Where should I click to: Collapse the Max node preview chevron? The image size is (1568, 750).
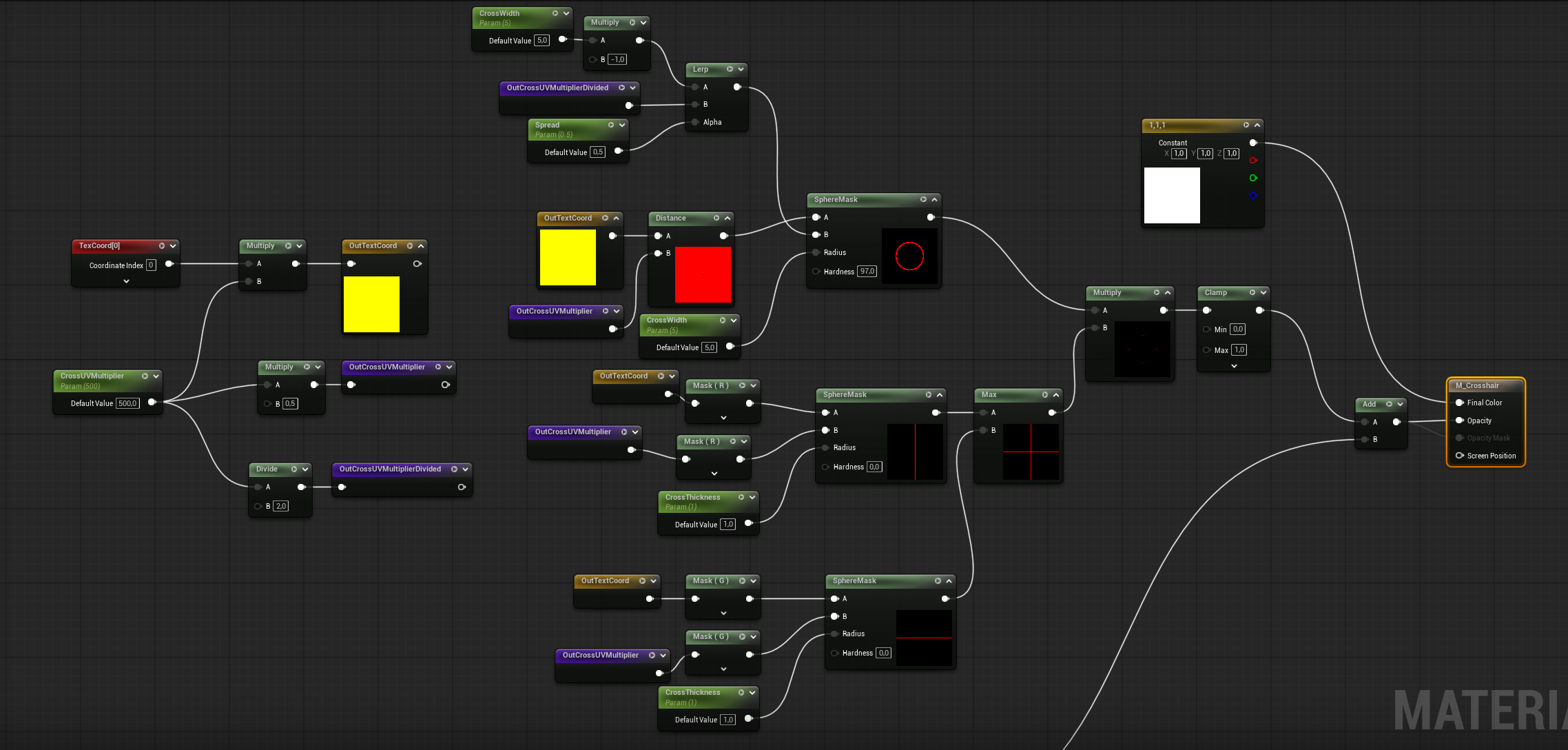click(1056, 394)
